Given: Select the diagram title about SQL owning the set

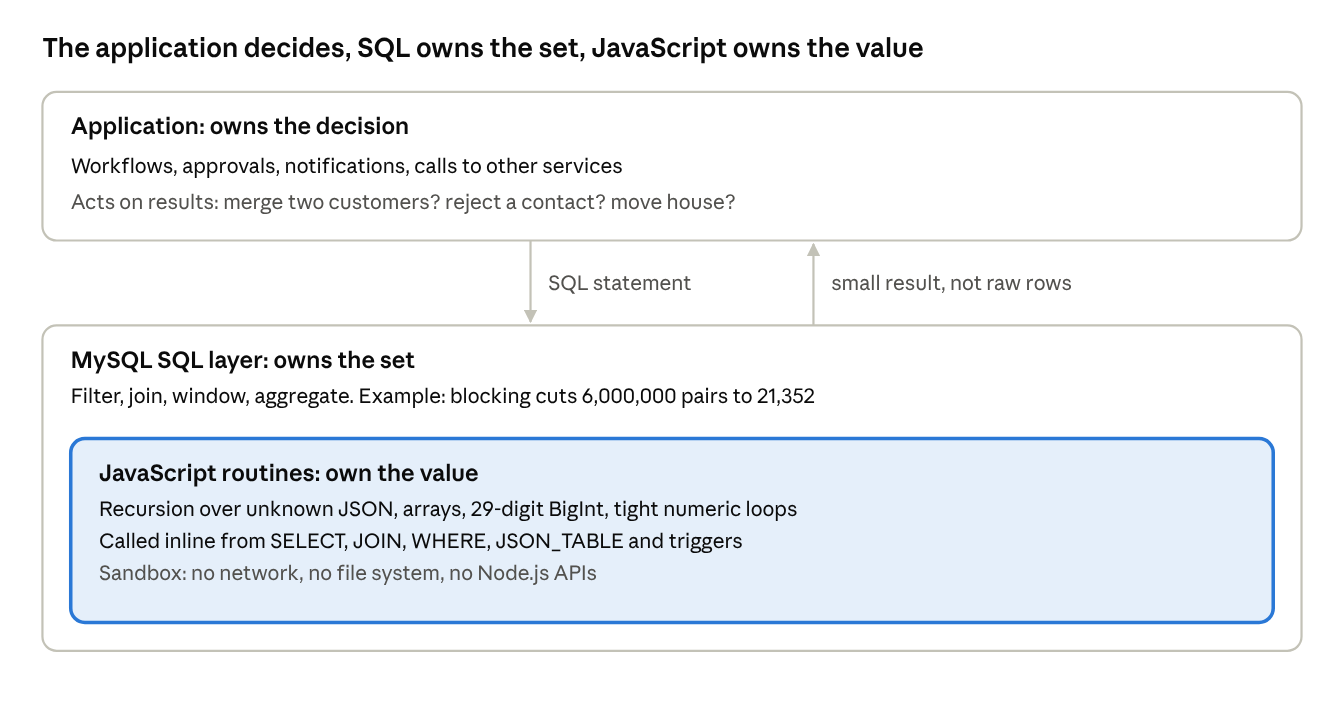Looking at the screenshot, I should coord(482,47).
